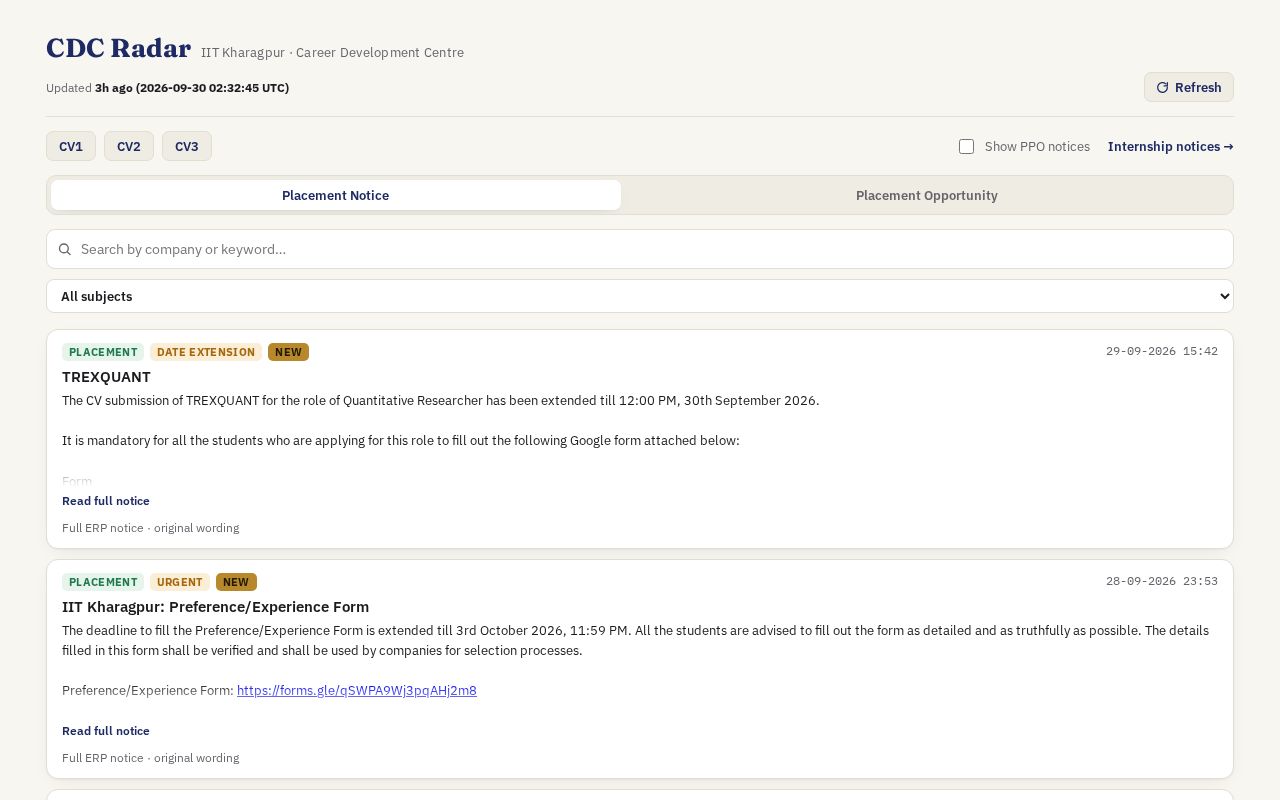Read full notice for Preference/Experience Form
1280x800 pixels.
(x=106, y=731)
